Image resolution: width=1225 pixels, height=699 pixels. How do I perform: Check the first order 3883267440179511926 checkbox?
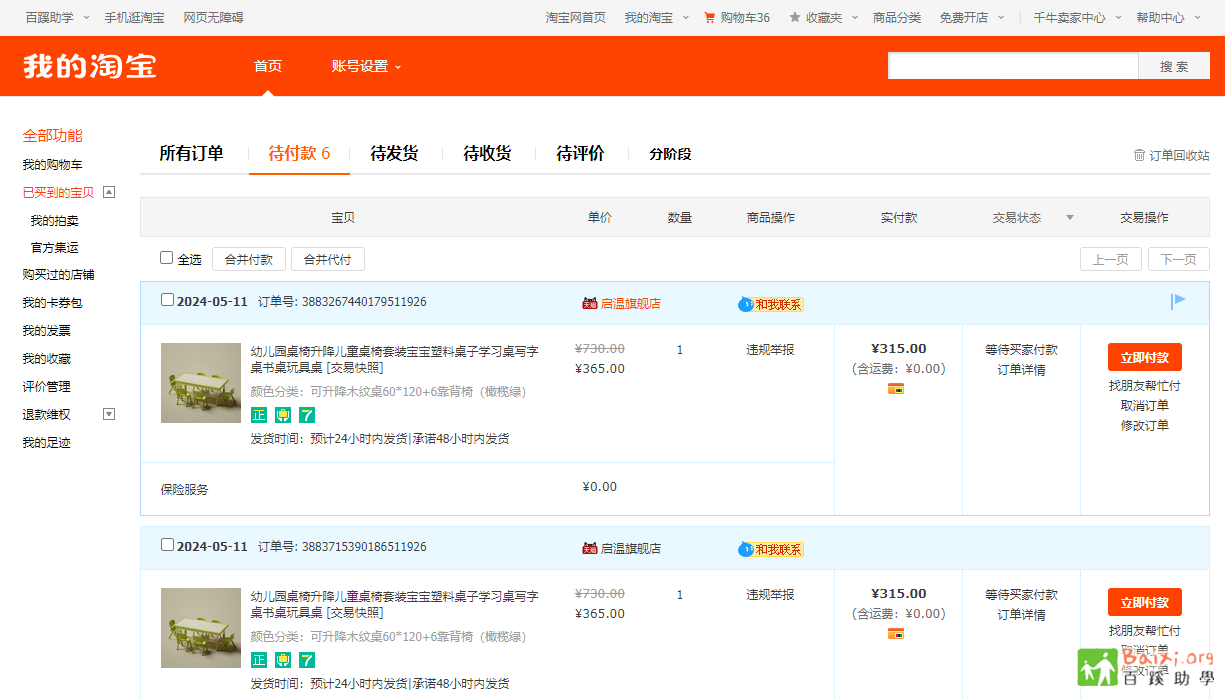(167, 300)
